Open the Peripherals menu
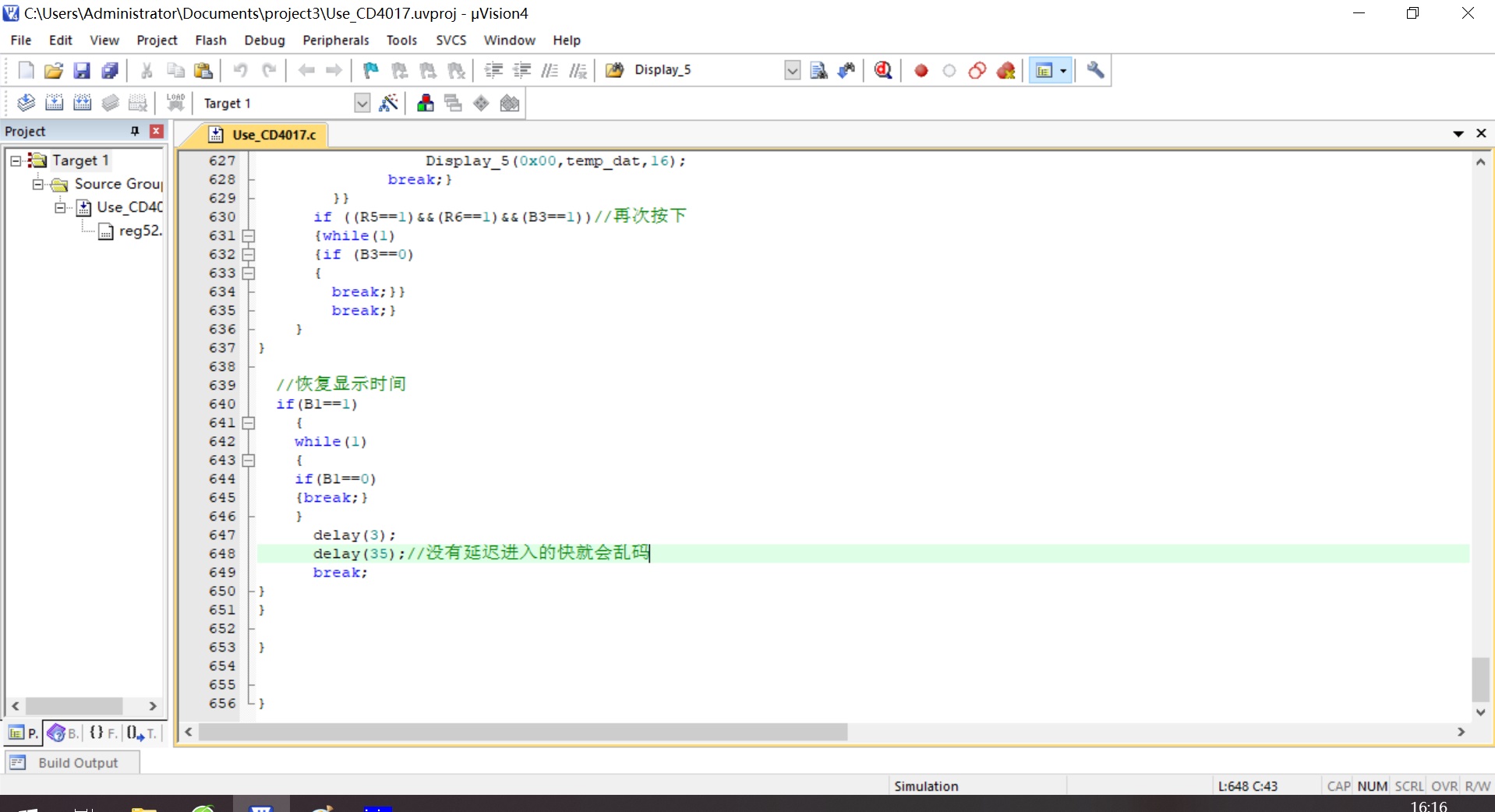This screenshot has height=812, width=1495. point(336,40)
